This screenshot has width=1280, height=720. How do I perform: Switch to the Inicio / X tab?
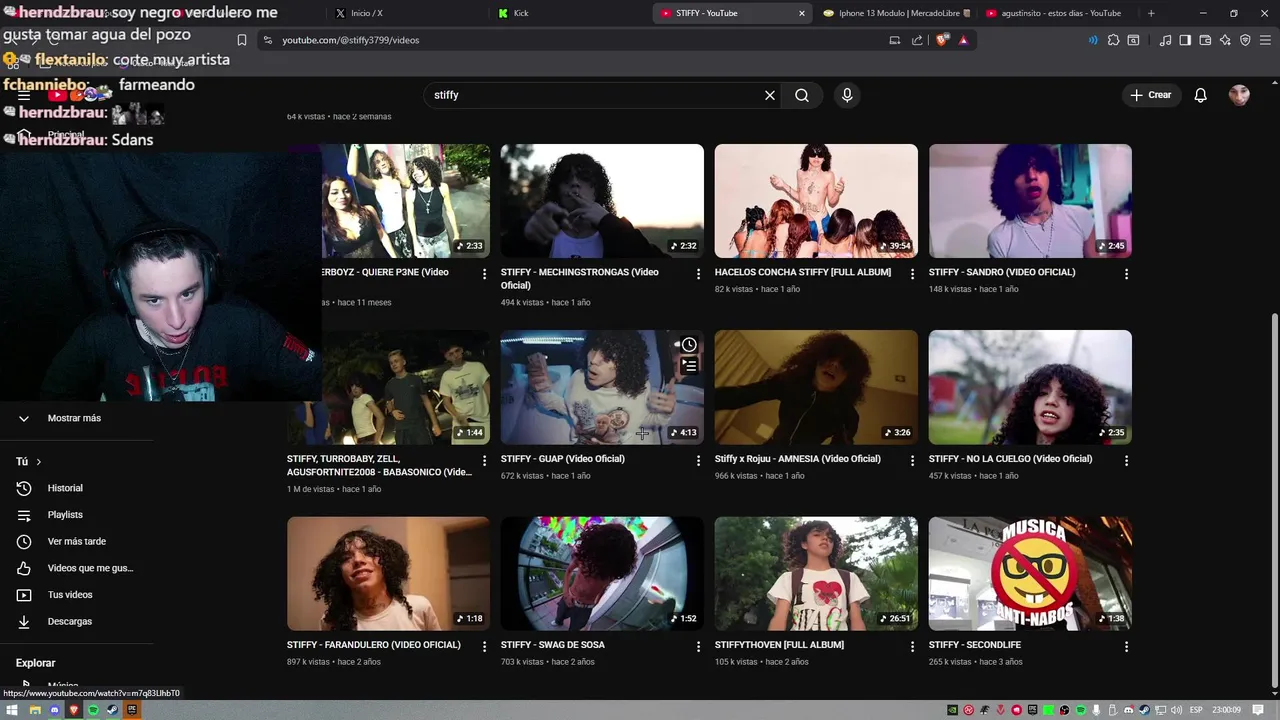[x=407, y=13]
